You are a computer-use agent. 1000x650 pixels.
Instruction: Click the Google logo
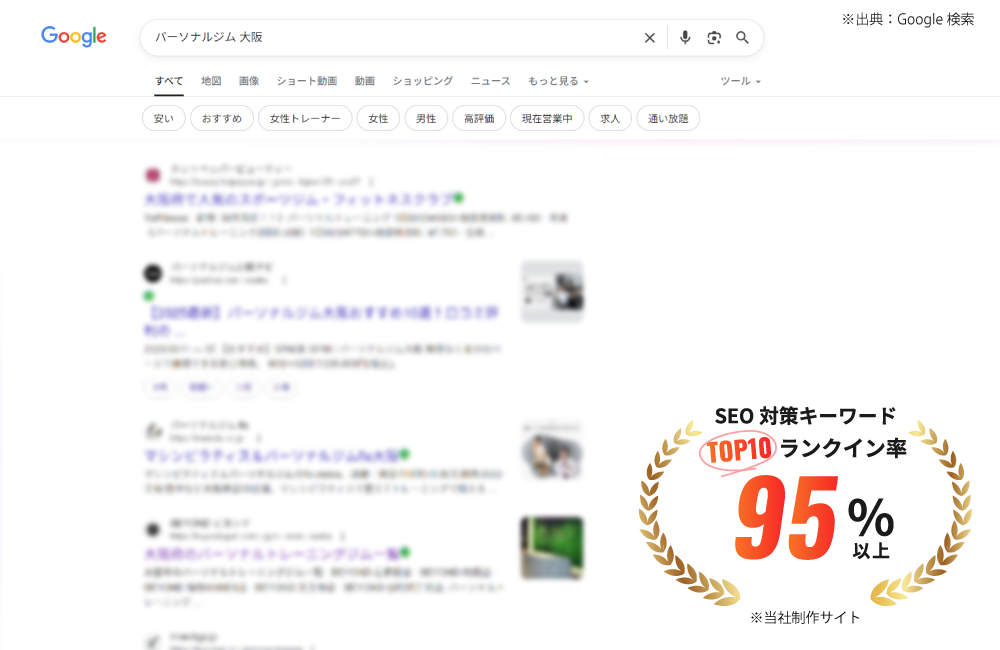(x=73, y=37)
